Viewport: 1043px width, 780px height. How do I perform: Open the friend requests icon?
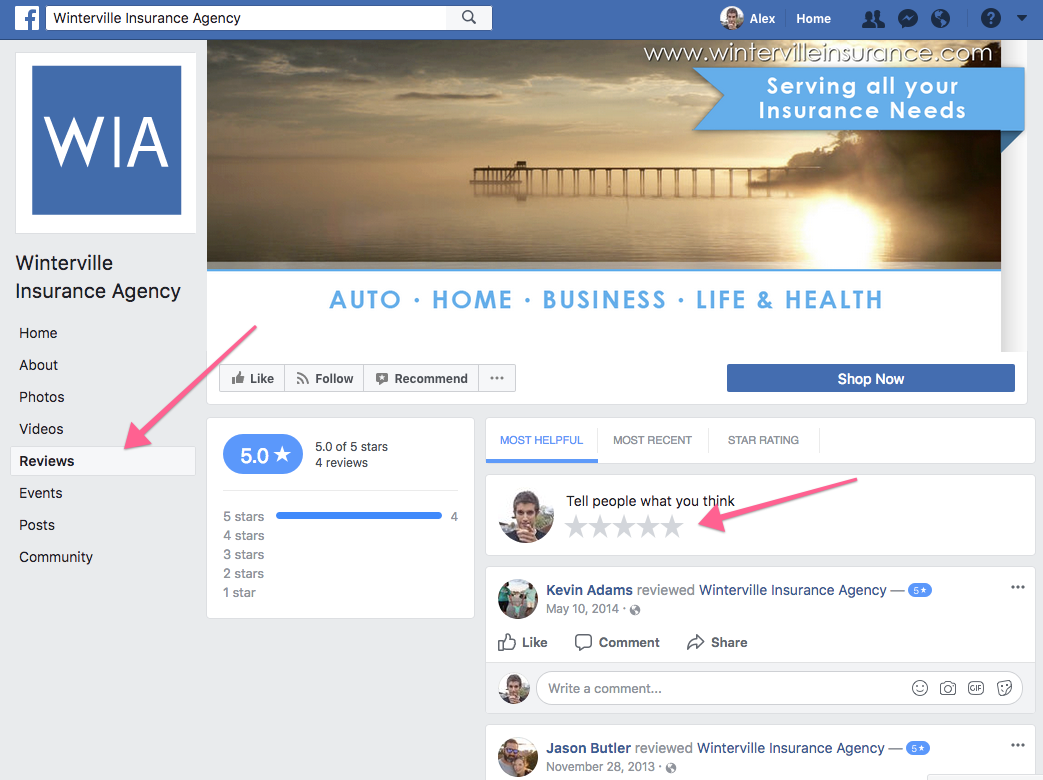point(873,19)
